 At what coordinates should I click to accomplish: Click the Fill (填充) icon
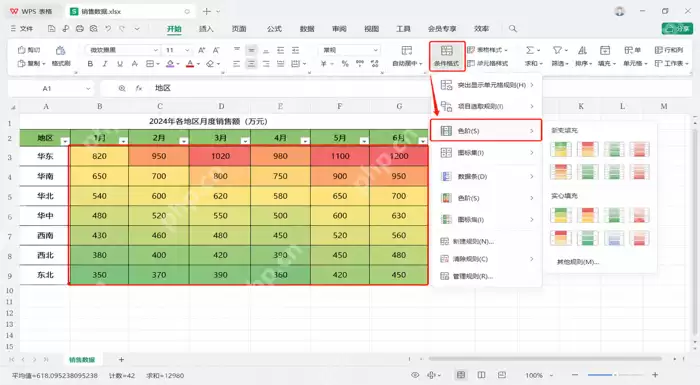(x=605, y=50)
